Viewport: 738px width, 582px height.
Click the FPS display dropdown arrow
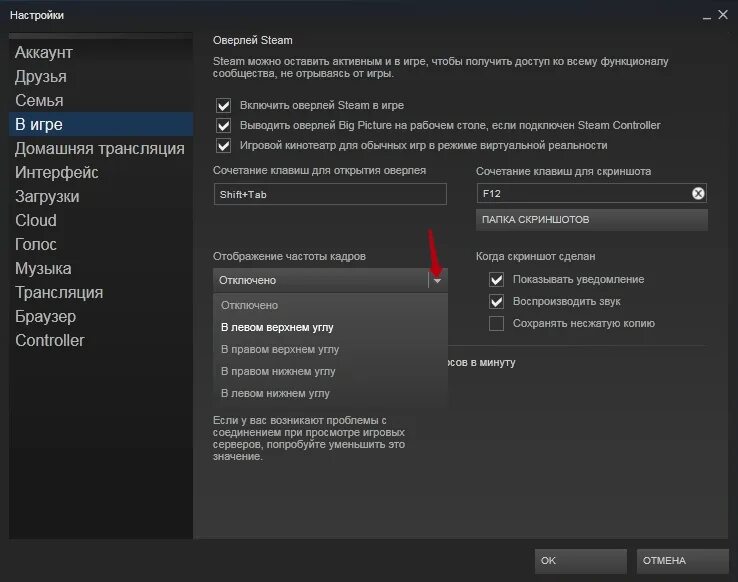point(438,280)
